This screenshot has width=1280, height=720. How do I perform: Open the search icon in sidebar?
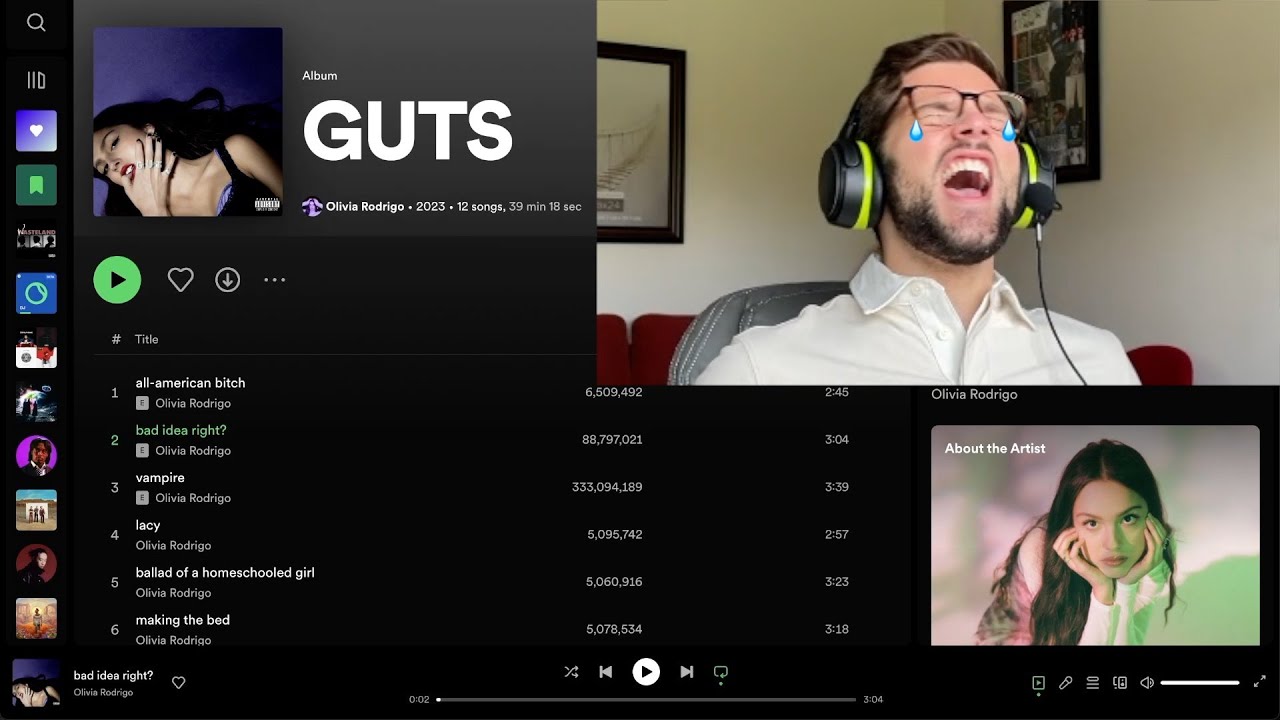pyautogui.click(x=36, y=22)
